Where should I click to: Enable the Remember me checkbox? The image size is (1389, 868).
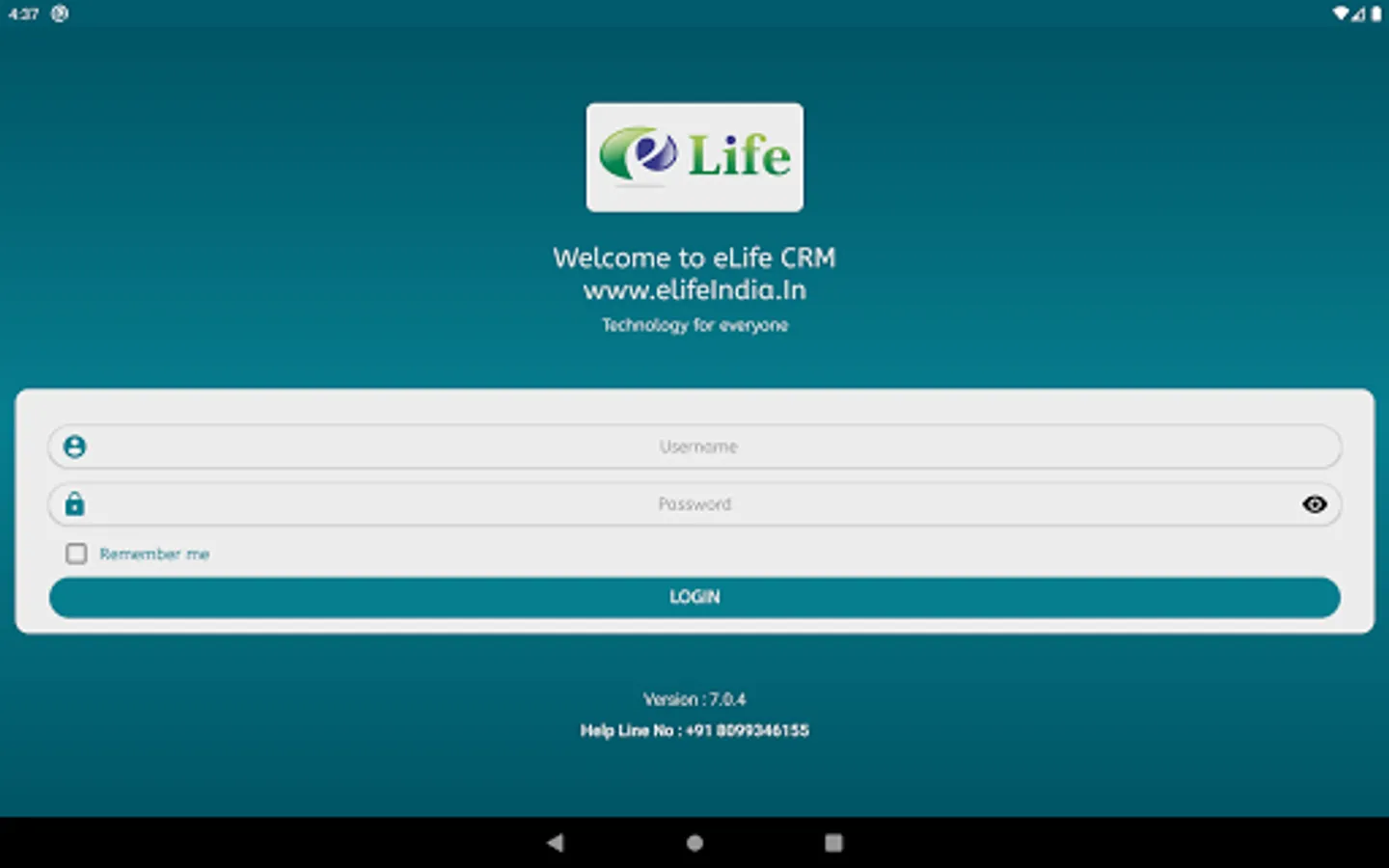[76, 554]
